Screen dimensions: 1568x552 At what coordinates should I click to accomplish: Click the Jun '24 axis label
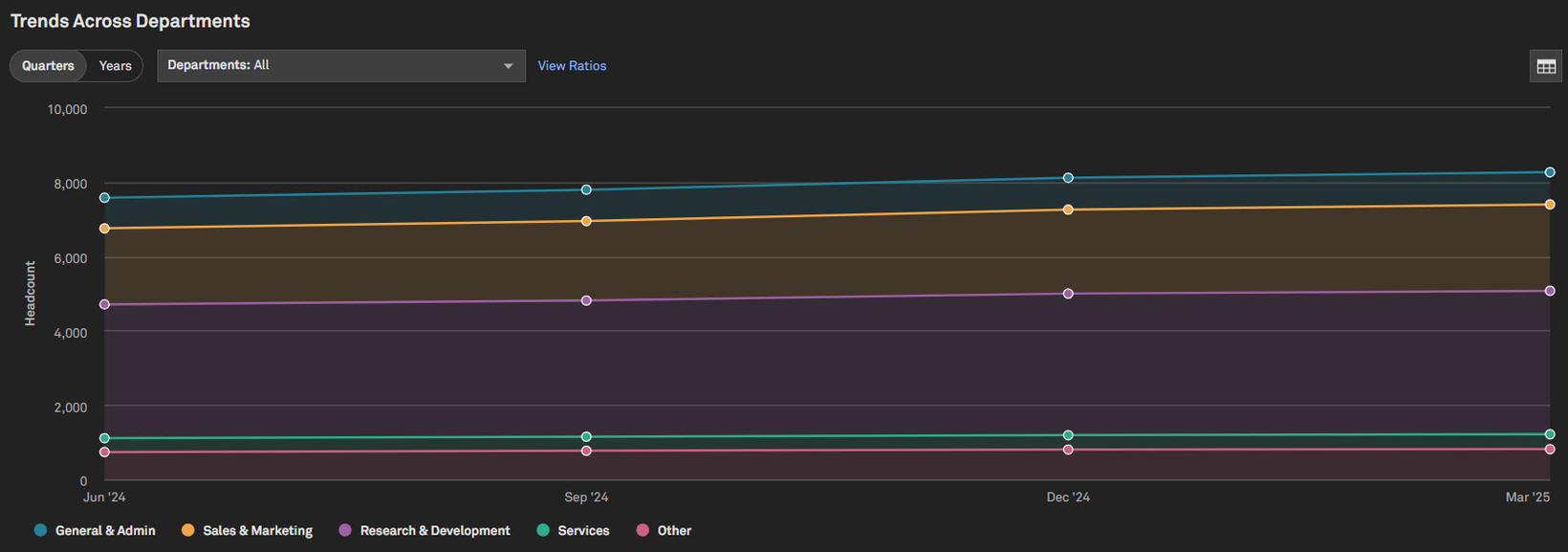[x=104, y=497]
